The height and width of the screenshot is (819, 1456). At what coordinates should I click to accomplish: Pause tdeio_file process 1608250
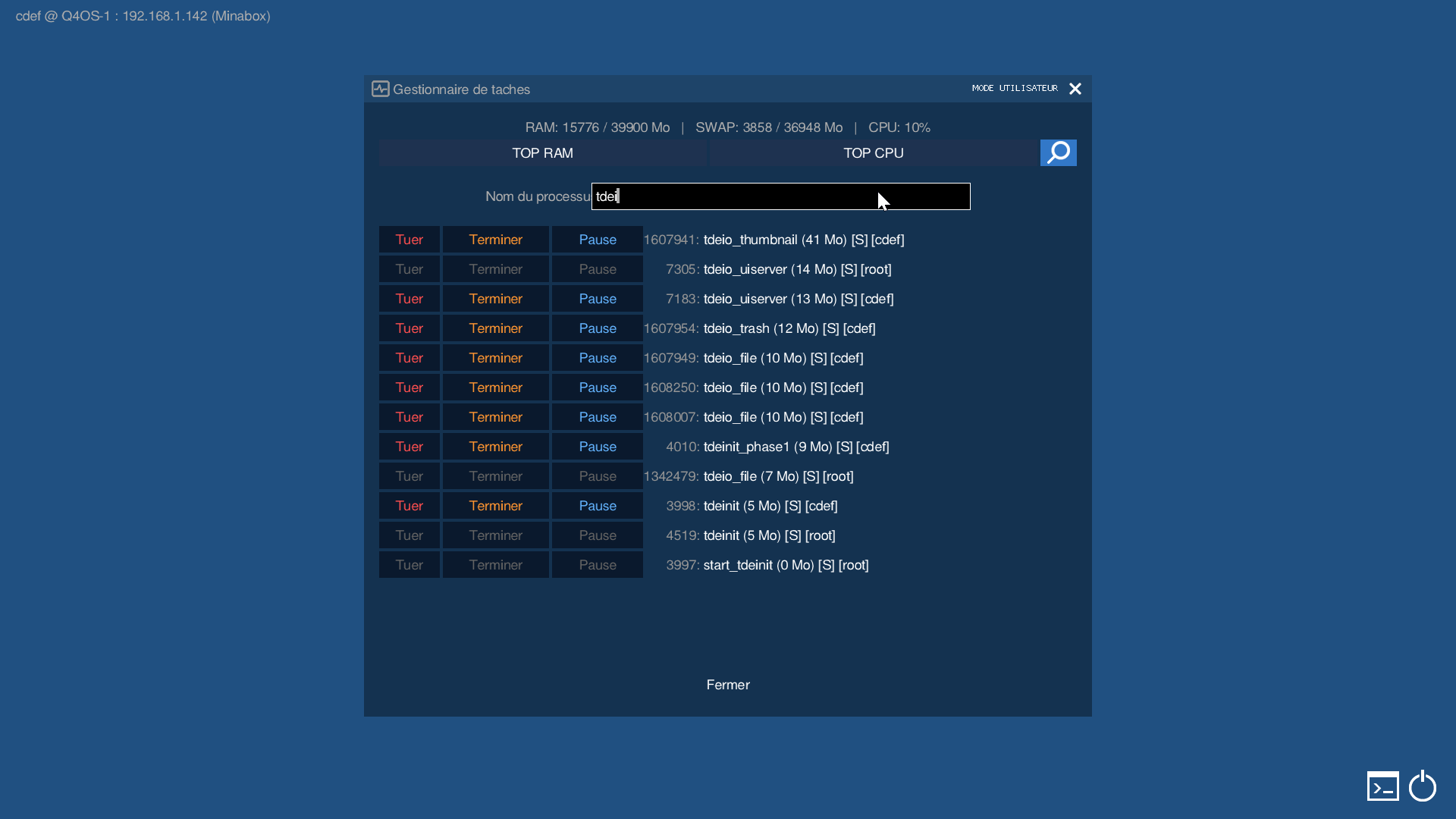coord(598,388)
